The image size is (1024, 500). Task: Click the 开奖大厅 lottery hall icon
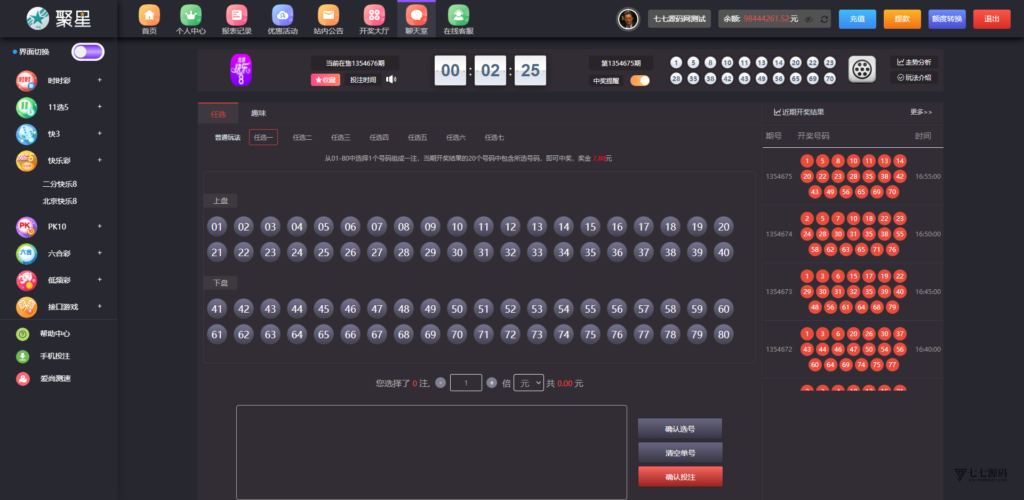pyautogui.click(x=373, y=16)
